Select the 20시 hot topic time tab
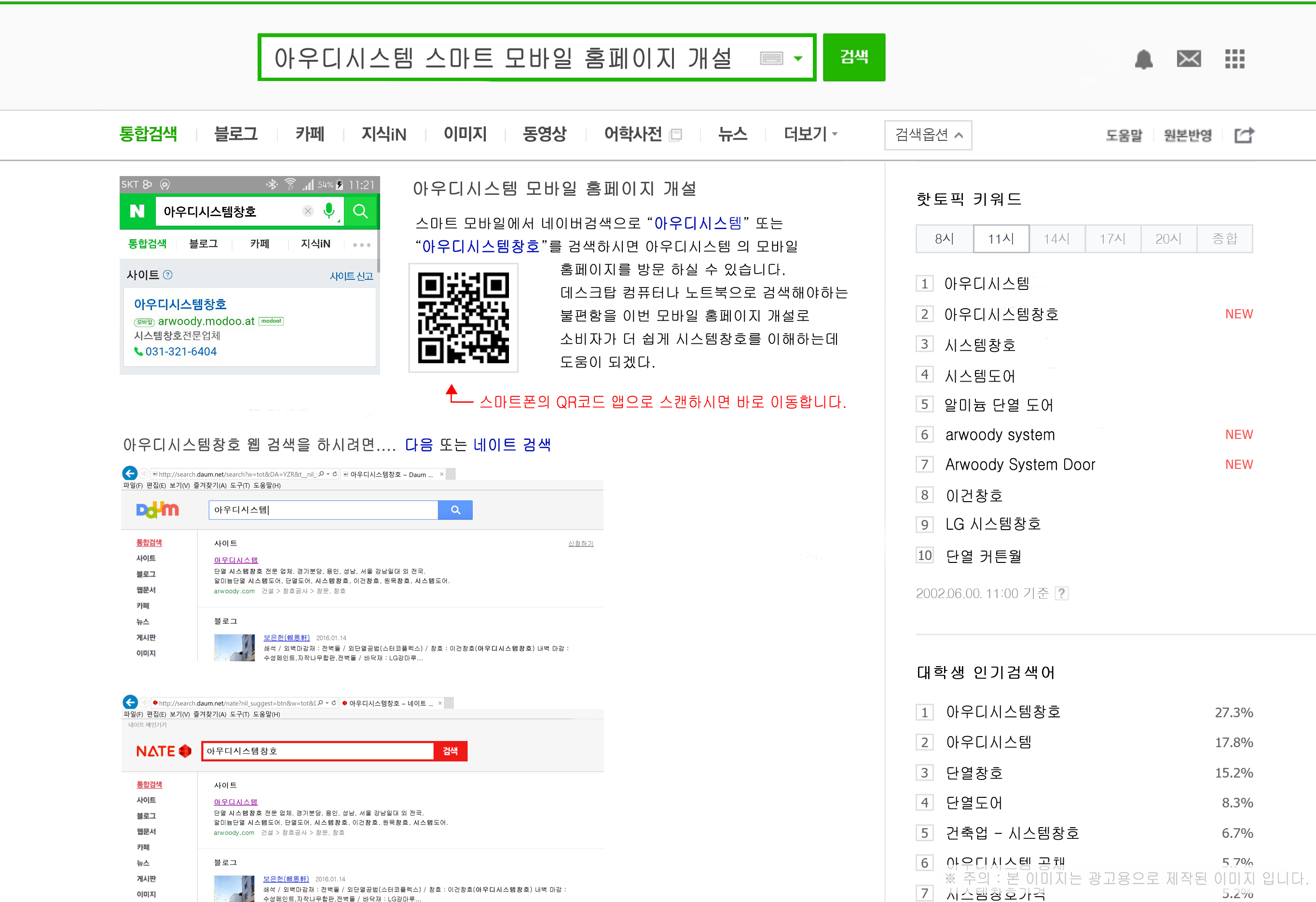Image resolution: width=1316 pixels, height=902 pixels. click(1168, 238)
